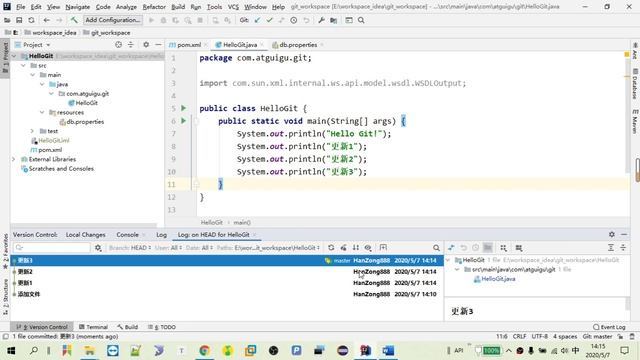Expand External Libraries in project tree

tap(14, 159)
